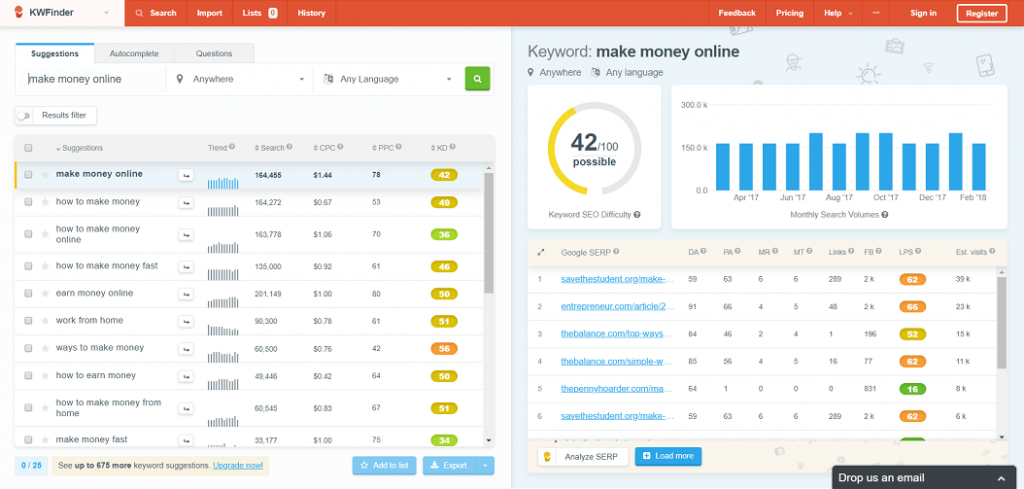Check the 'how to earn money' row checkbox

pos(28,376)
